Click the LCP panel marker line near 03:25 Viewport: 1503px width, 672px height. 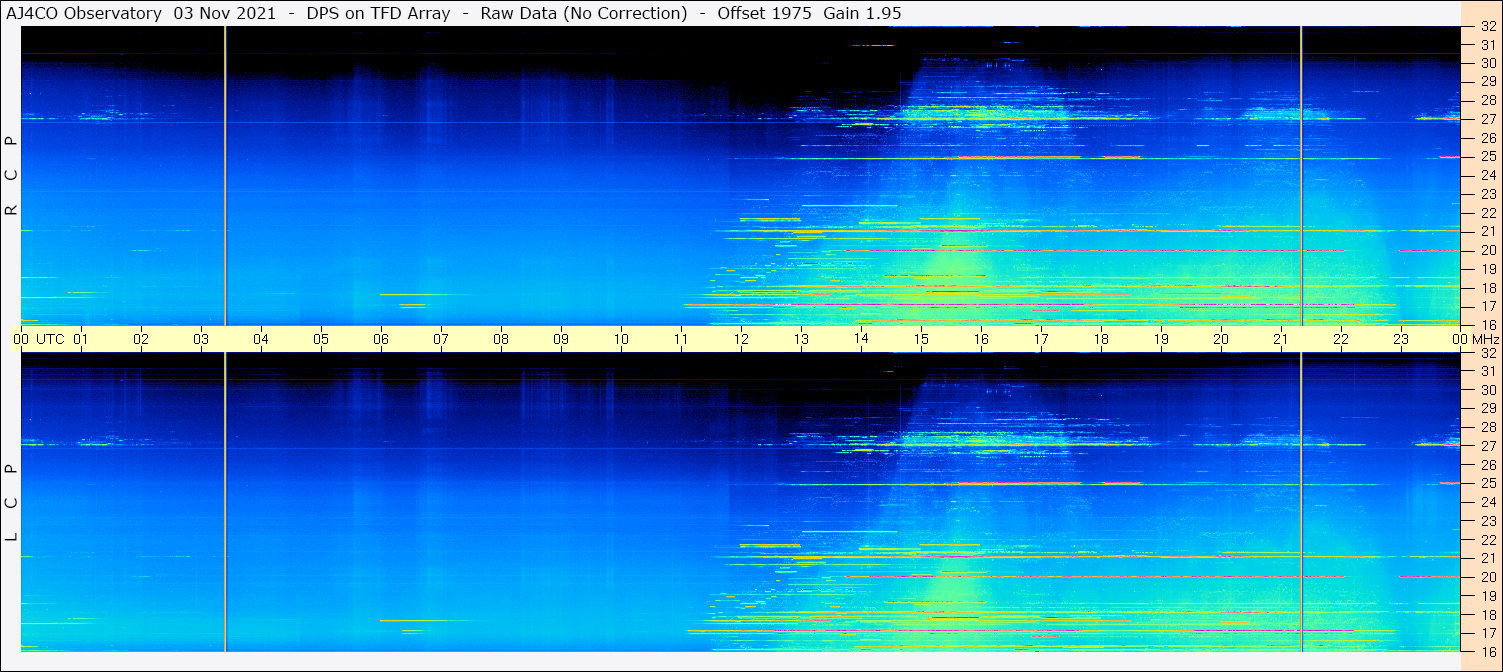225,502
